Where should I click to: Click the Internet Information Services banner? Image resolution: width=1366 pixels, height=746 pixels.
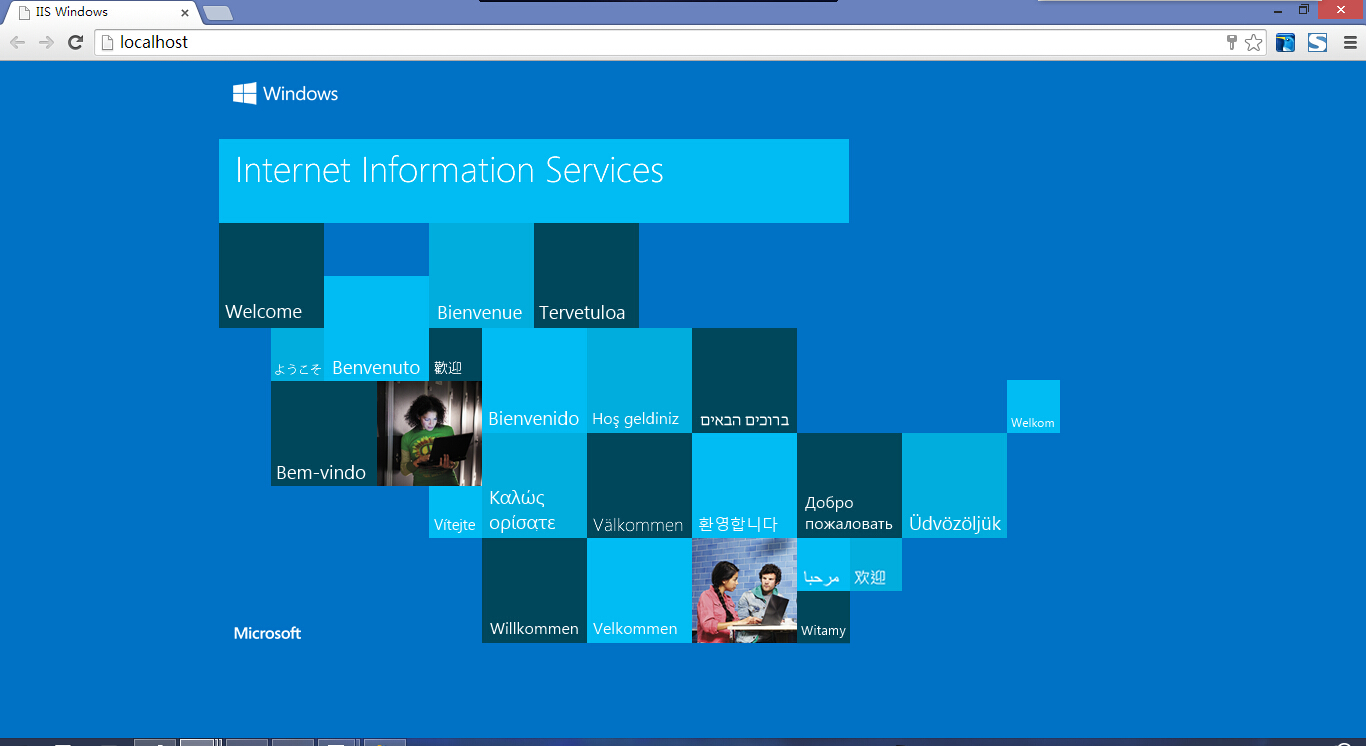533,180
